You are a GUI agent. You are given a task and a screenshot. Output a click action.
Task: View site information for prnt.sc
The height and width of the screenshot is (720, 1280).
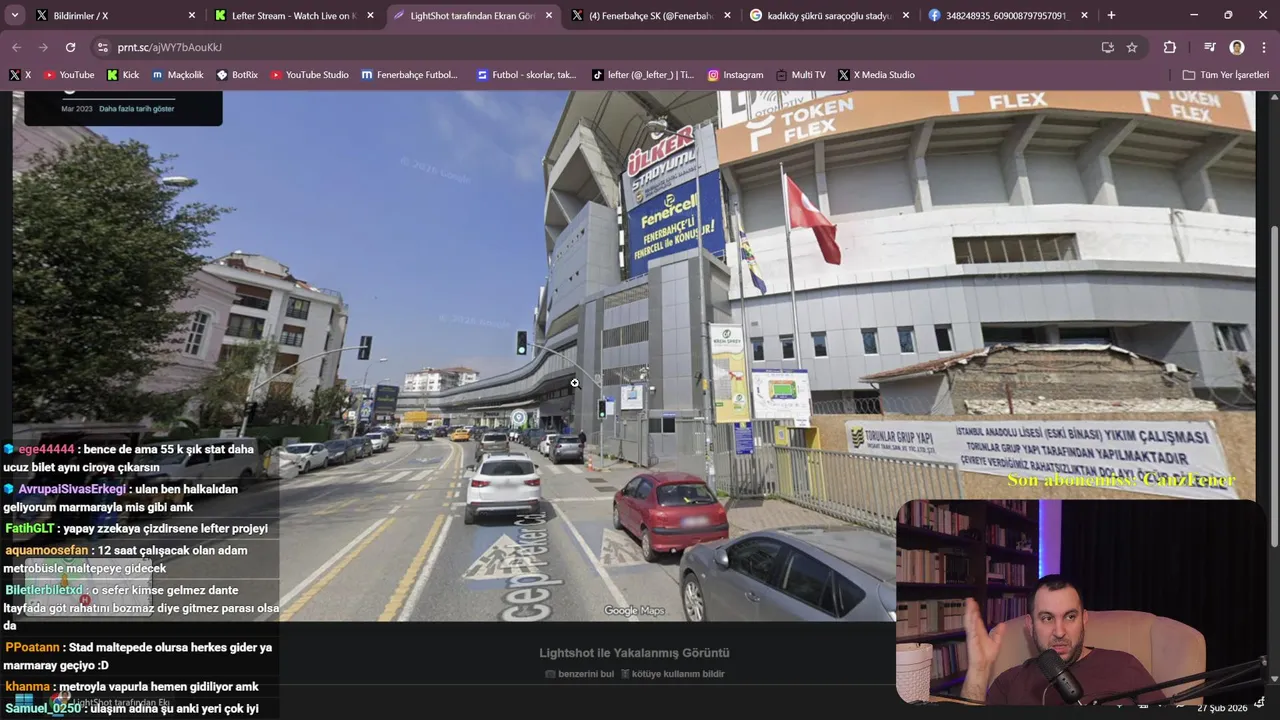coord(103,47)
